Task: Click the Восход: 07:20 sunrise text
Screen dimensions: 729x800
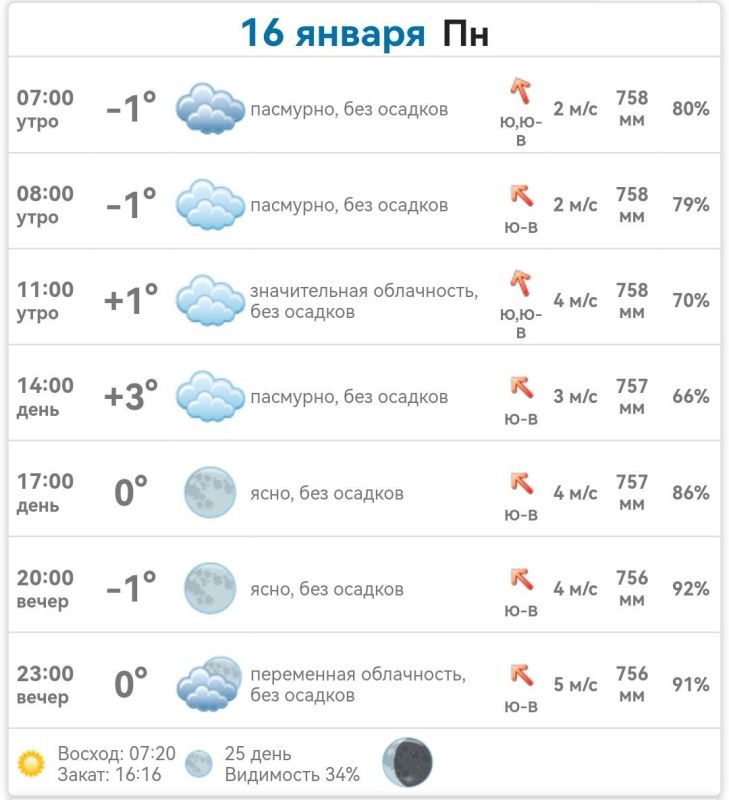Action: 116,754
